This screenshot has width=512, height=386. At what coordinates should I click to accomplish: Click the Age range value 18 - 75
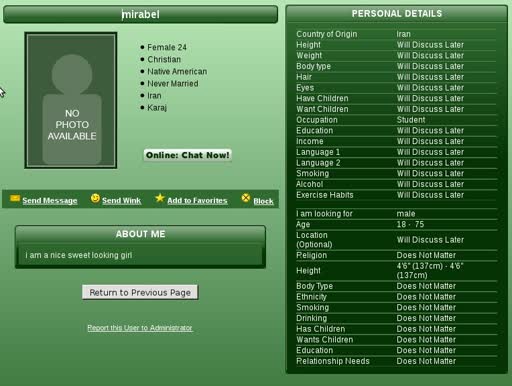(410, 224)
